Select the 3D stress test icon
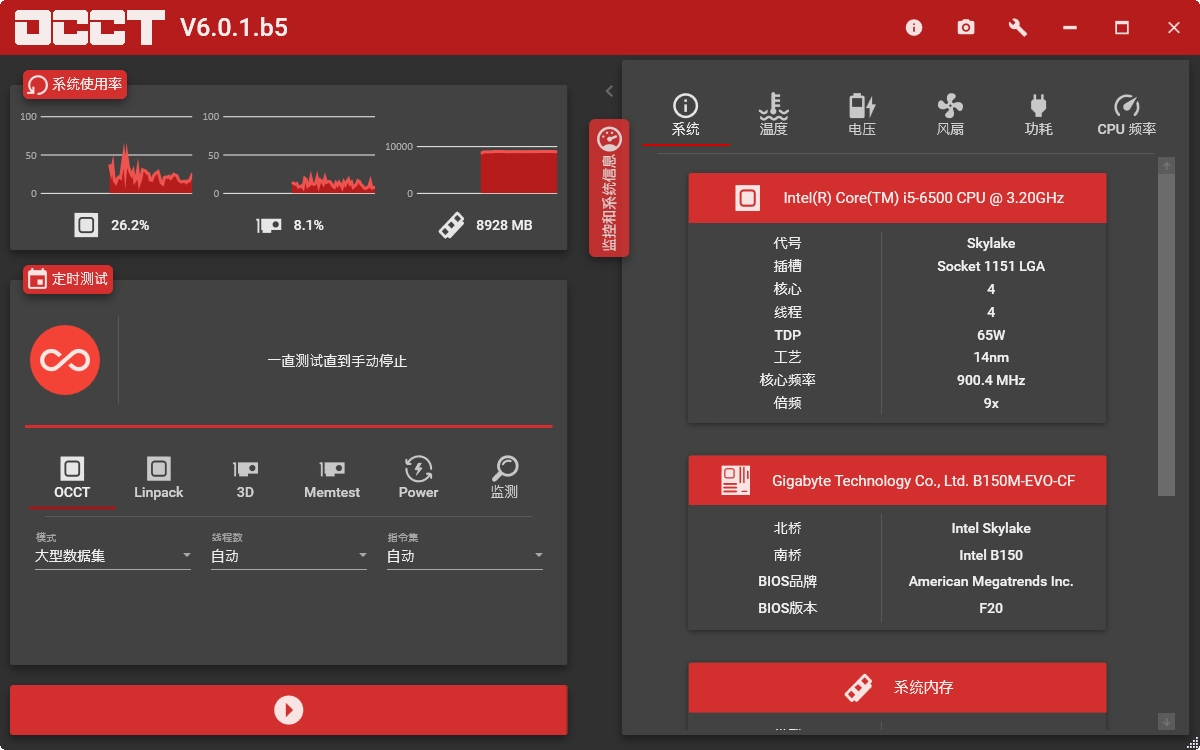Image resolution: width=1200 pixels, height=750 pixels. pos(243,470)
